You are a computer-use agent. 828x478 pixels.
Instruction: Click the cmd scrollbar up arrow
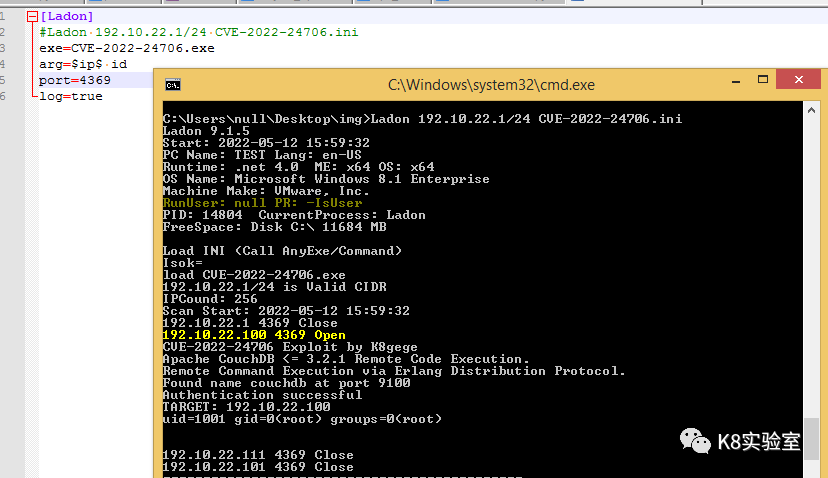pyautogui.click(x=811, y=110)
